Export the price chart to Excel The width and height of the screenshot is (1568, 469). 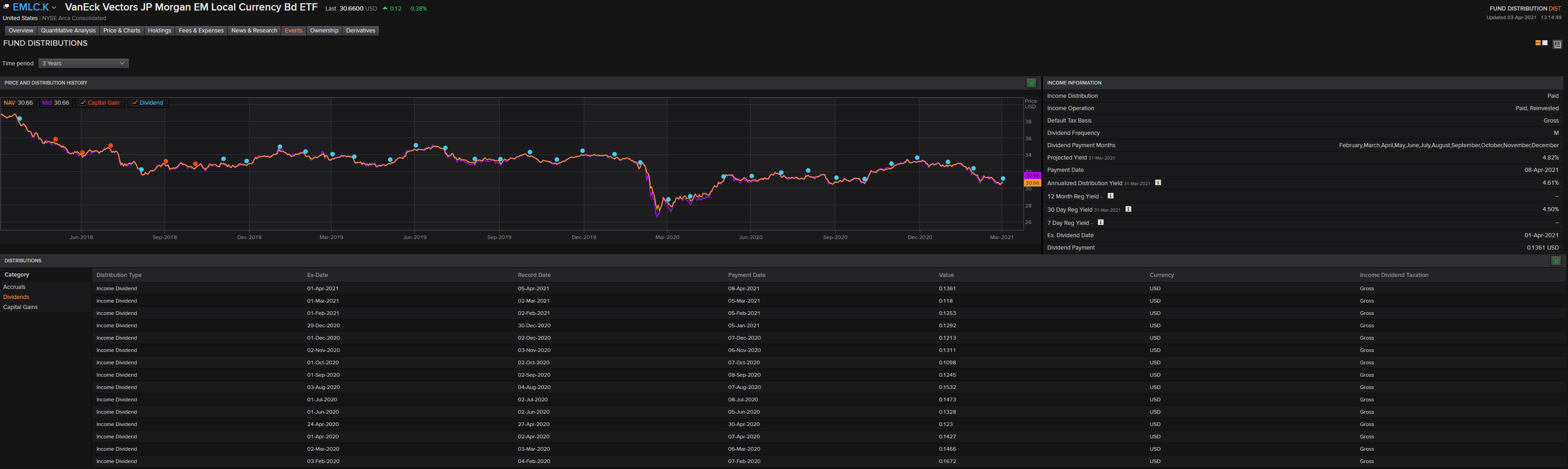click(1031, 83)
